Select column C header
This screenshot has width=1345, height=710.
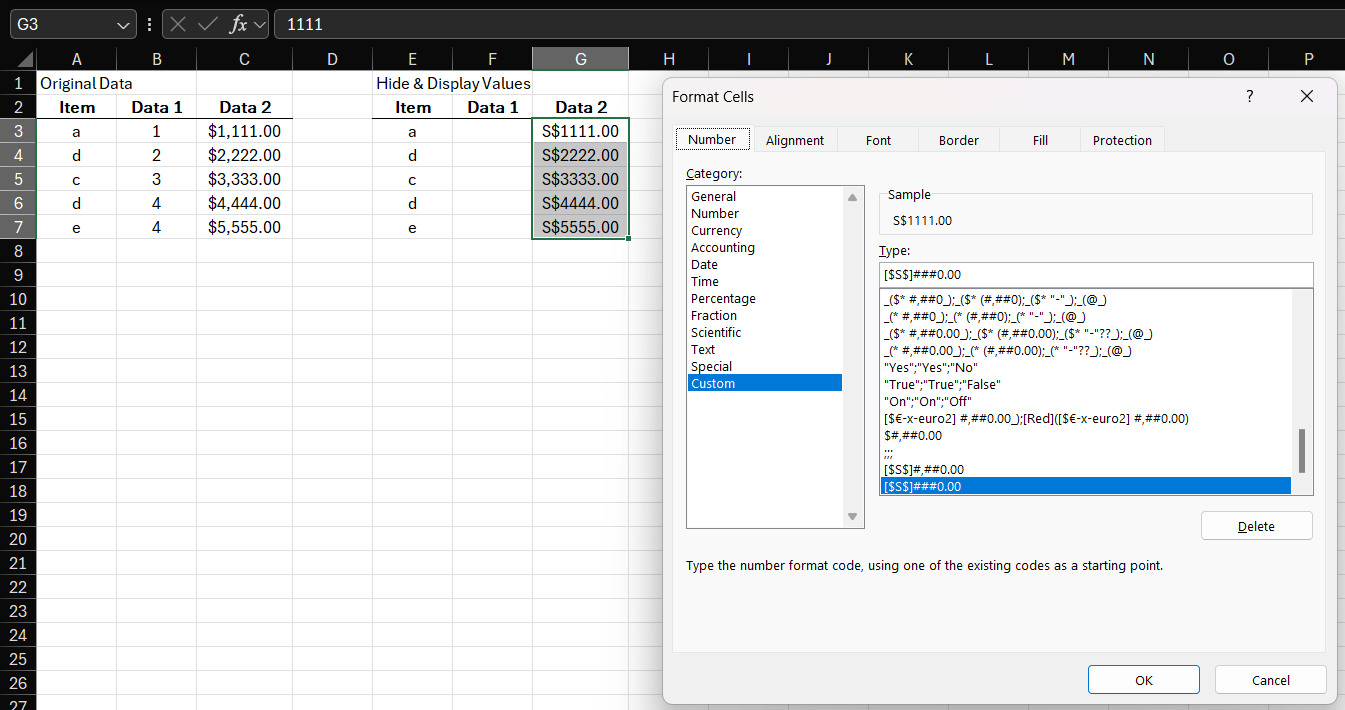(x=245, y=59)
